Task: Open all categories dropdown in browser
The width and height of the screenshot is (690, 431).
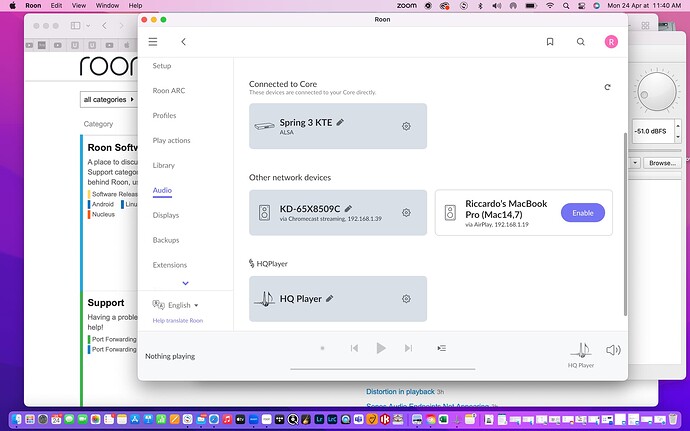Action: (109, 99)
